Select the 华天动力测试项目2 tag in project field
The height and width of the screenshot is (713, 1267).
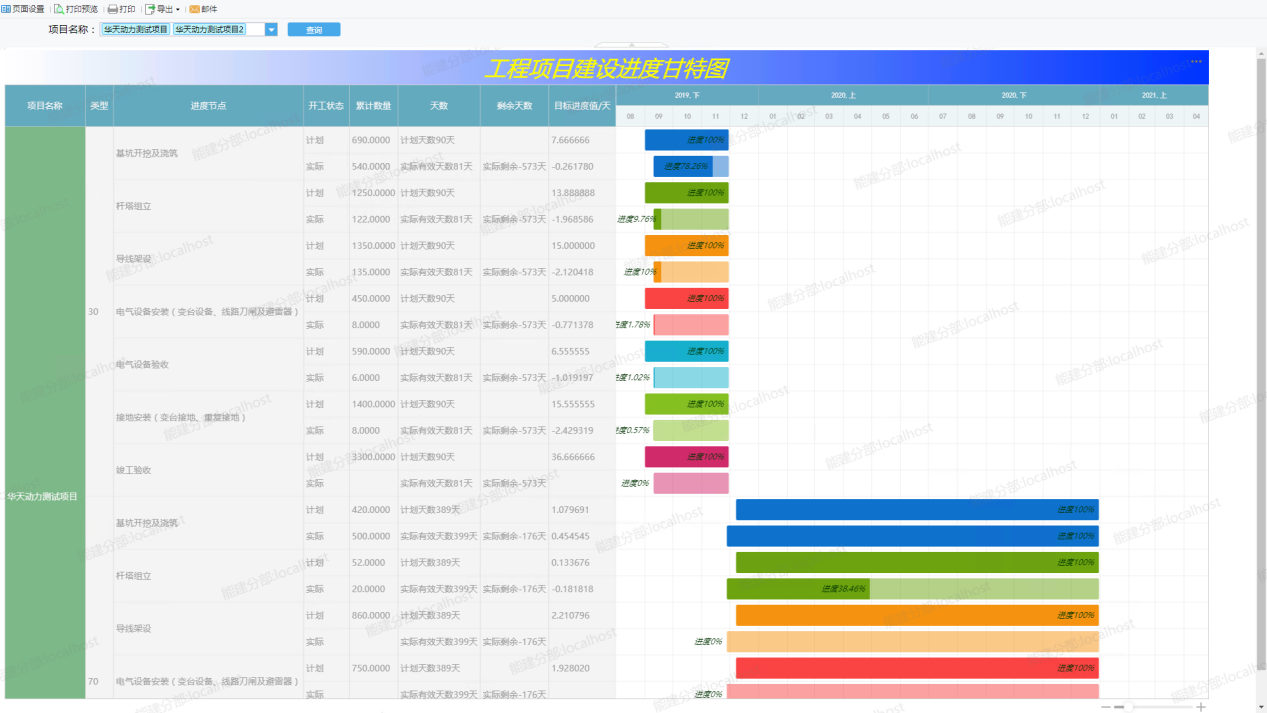[x=209, y=30]
